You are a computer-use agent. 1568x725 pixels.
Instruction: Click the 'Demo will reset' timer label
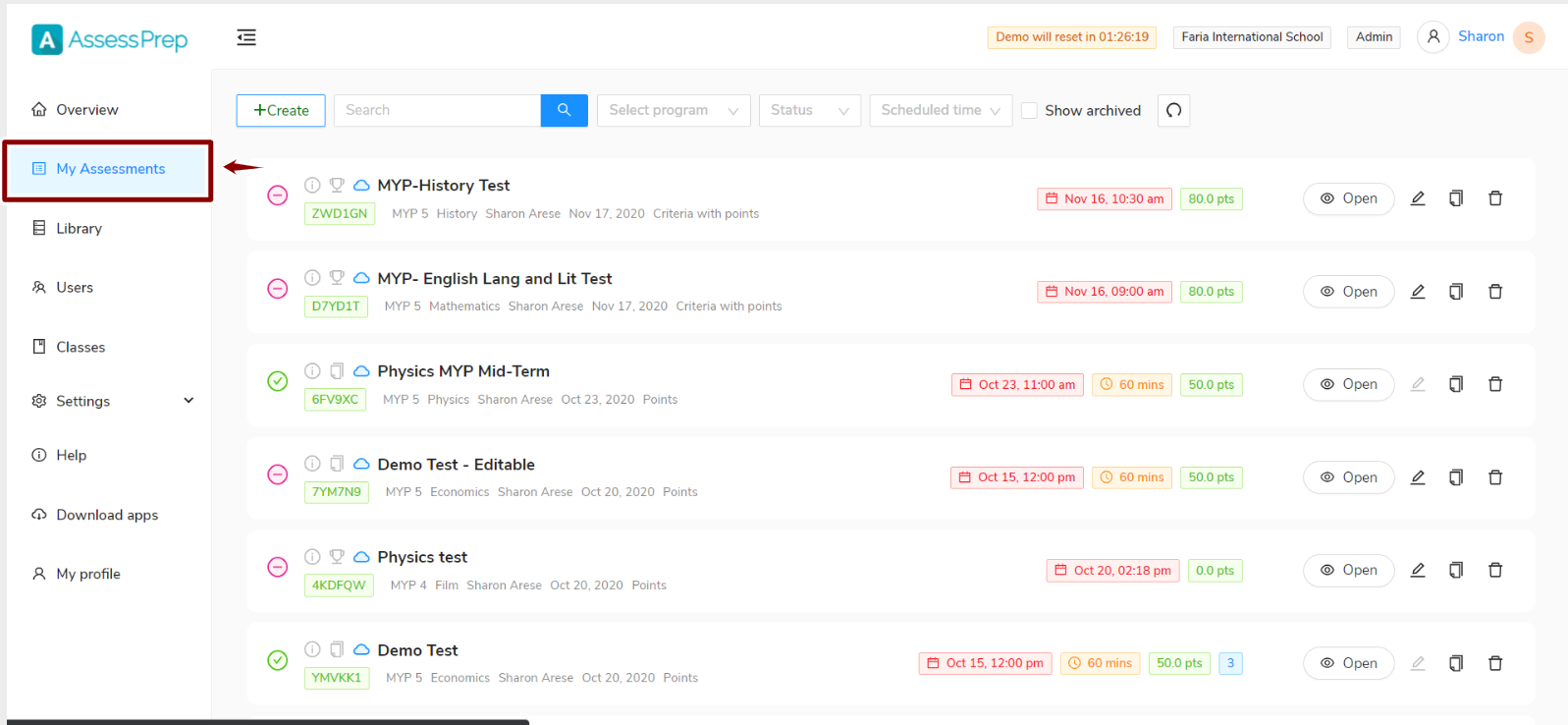click(1072, 37)
